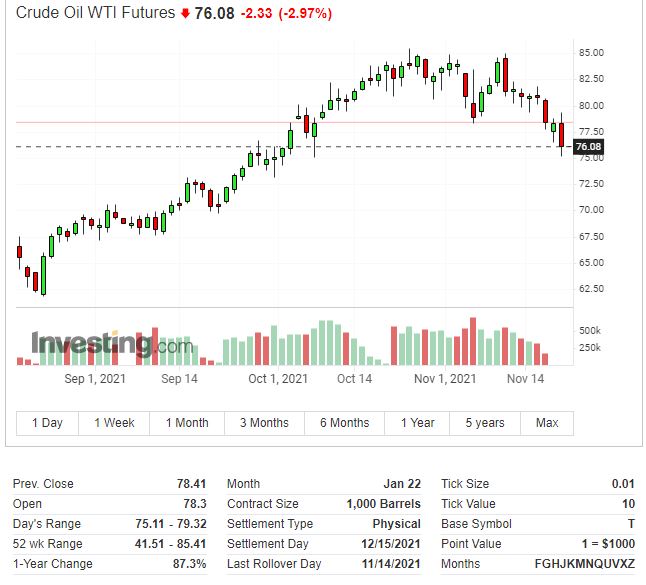
Task: Switch to the 1 Week timeframe
Action: [114, 423]
